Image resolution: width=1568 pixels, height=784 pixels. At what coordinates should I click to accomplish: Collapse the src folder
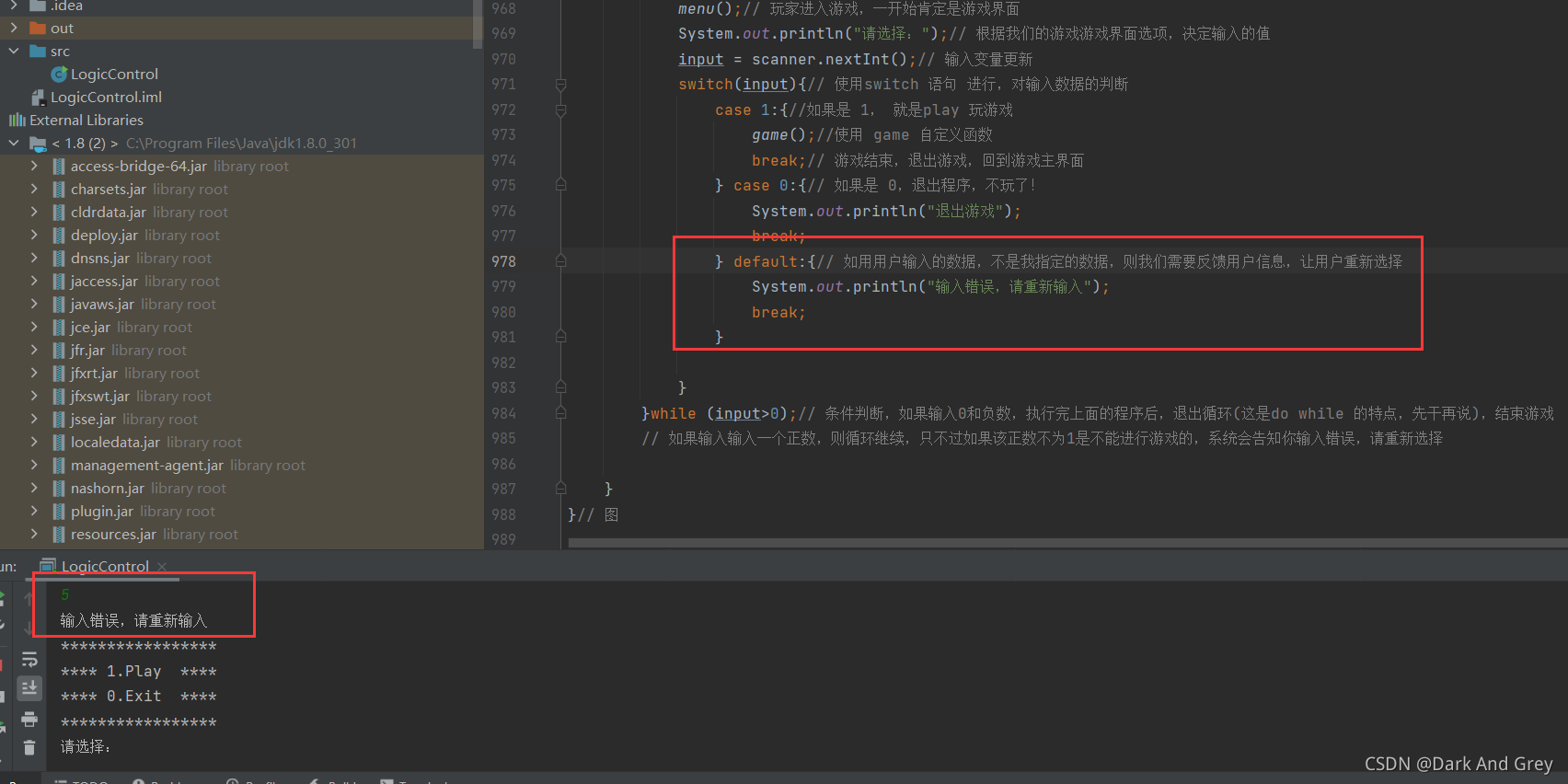click(14, 51)
